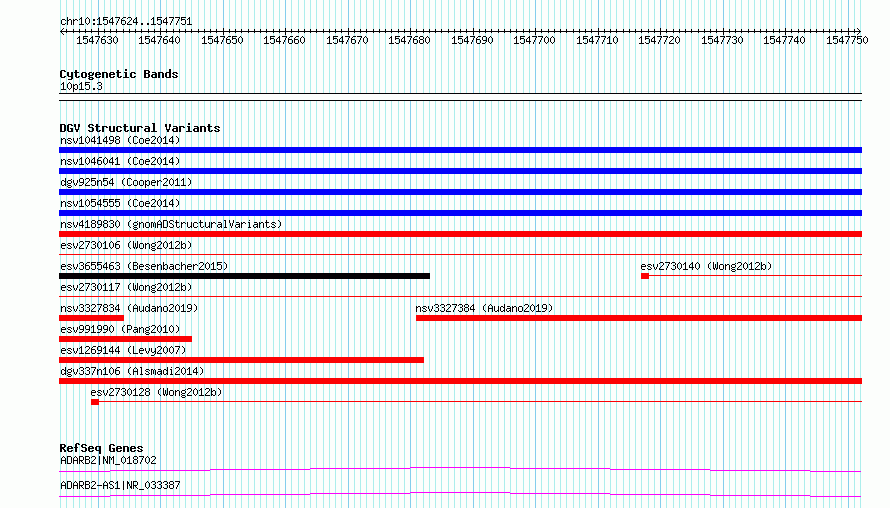Open the DGV Structural Variants track title

140,128
